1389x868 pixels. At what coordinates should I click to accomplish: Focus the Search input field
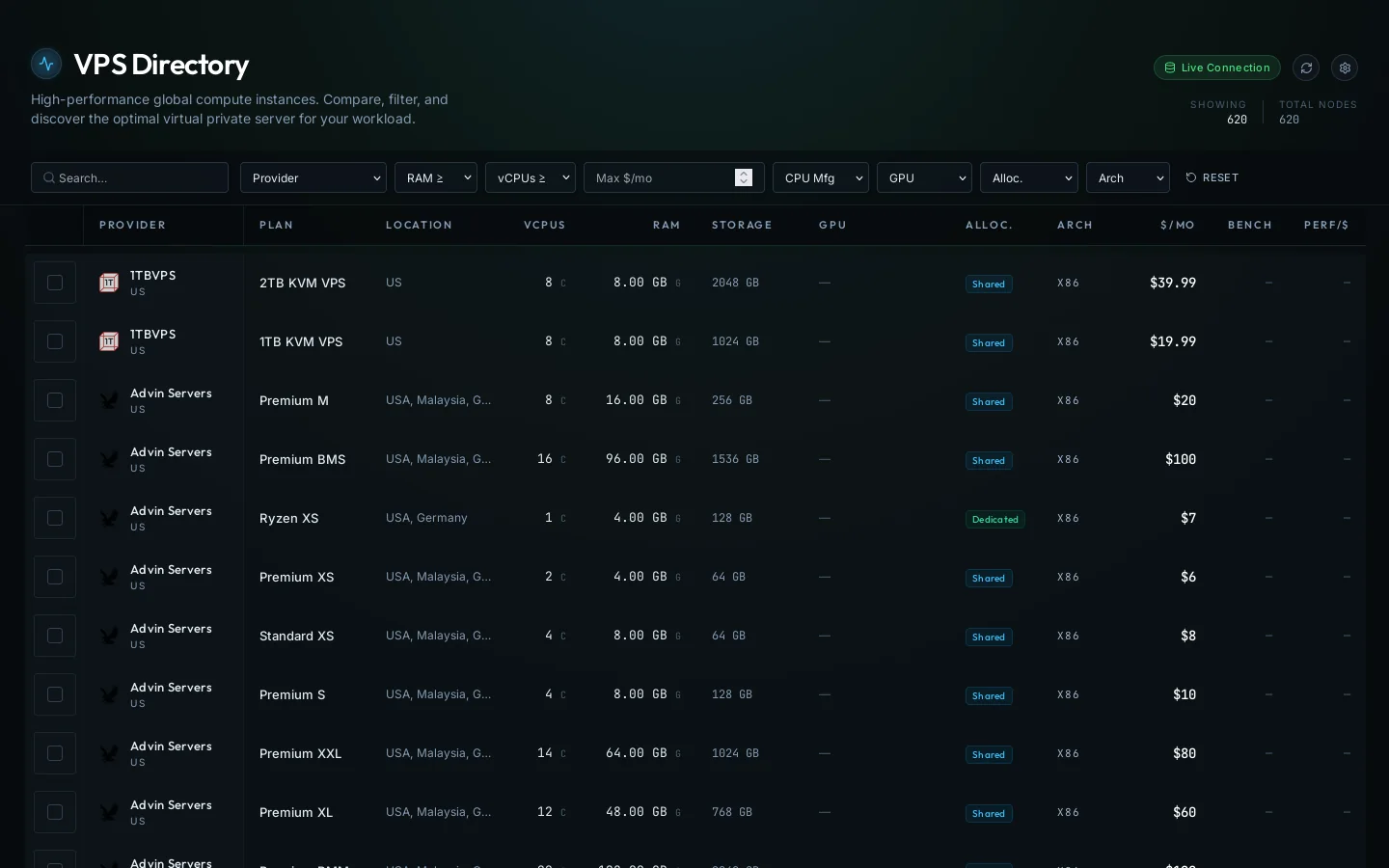[x=129, y=177]
